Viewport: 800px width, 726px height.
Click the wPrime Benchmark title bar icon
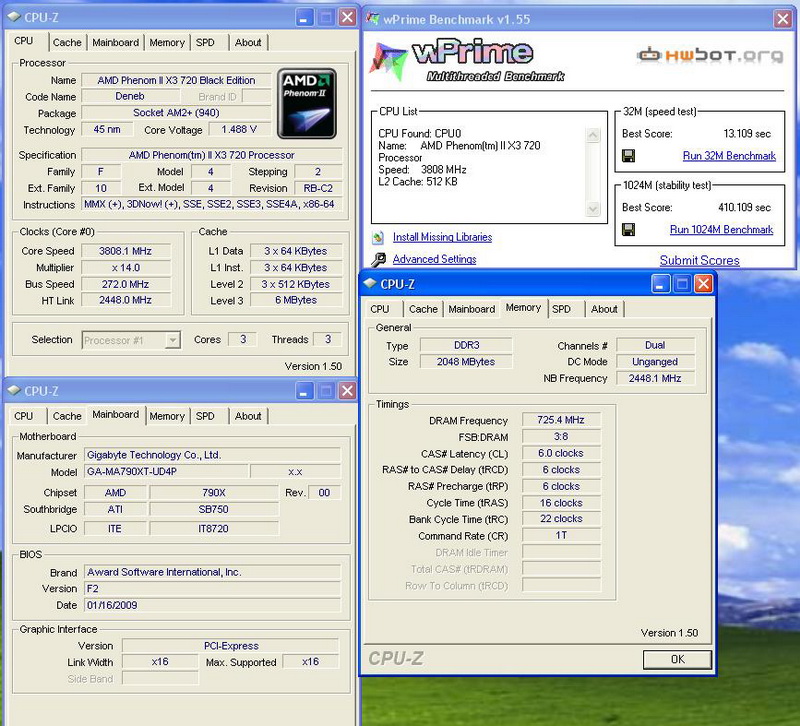pyautogui.click(x=373, y=19)
